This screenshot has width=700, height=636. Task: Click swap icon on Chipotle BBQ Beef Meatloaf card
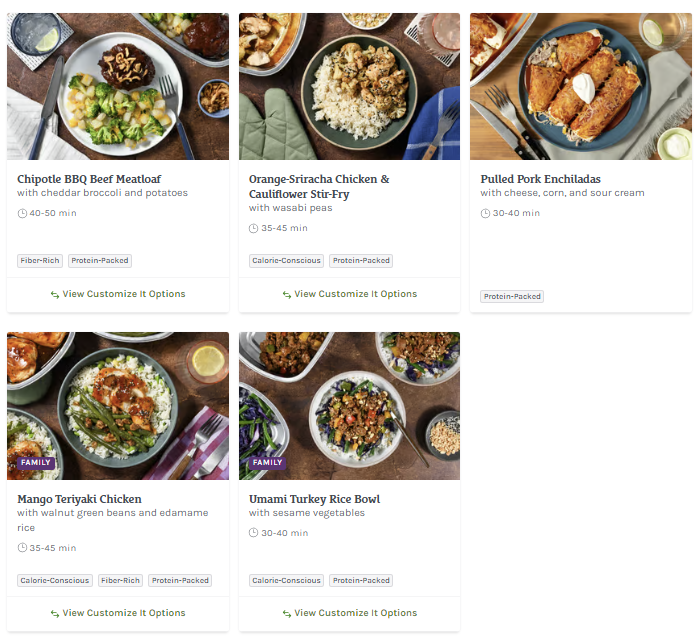[55, 295]
